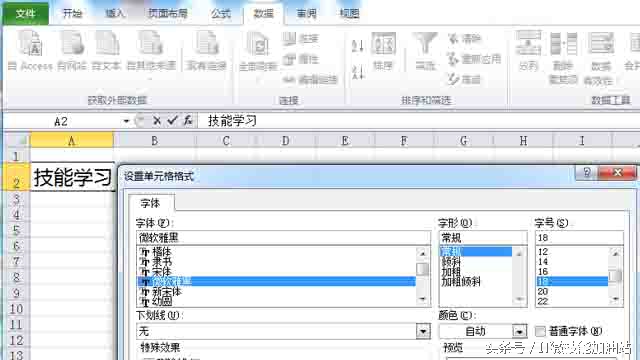
Task: Select 倾斜 (italic) font style
Action: [x=451, y=262]
